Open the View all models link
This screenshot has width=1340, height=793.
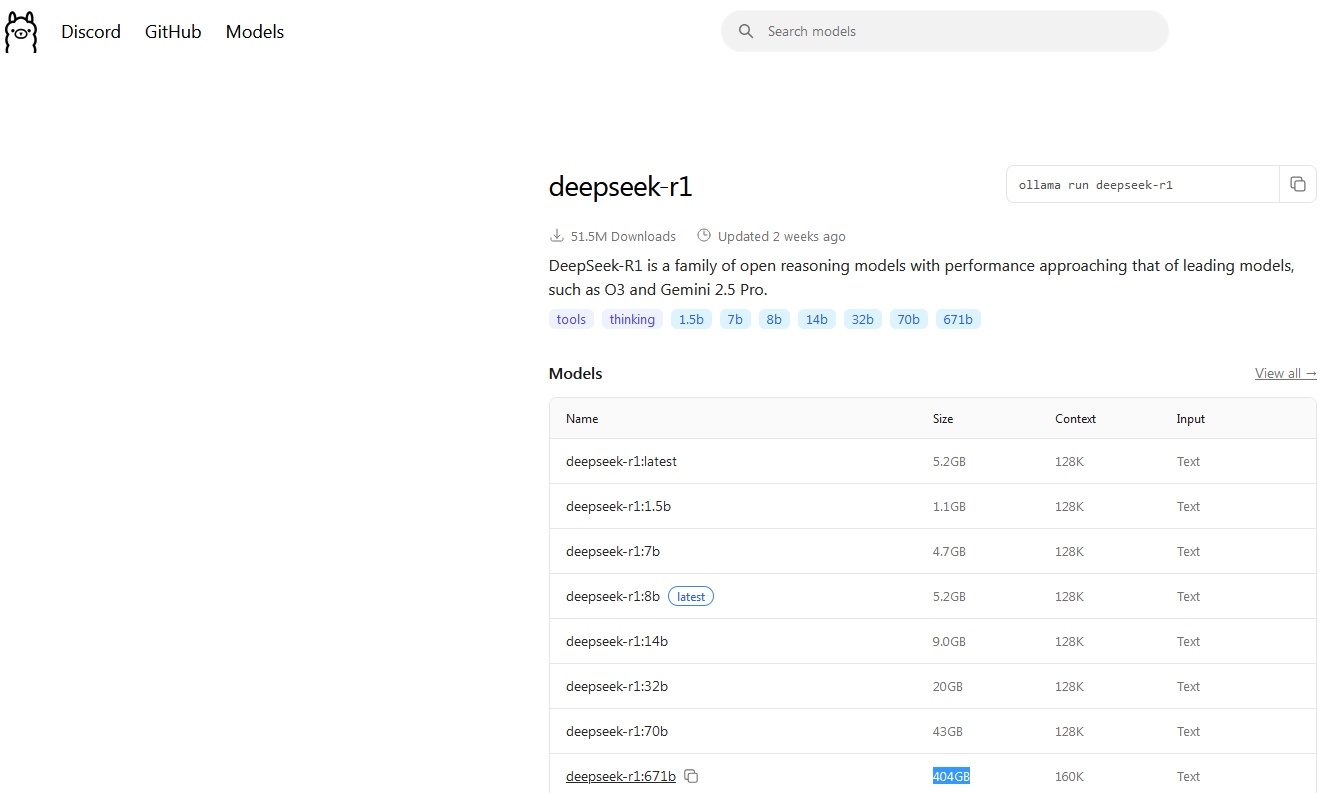(1286, 373)
